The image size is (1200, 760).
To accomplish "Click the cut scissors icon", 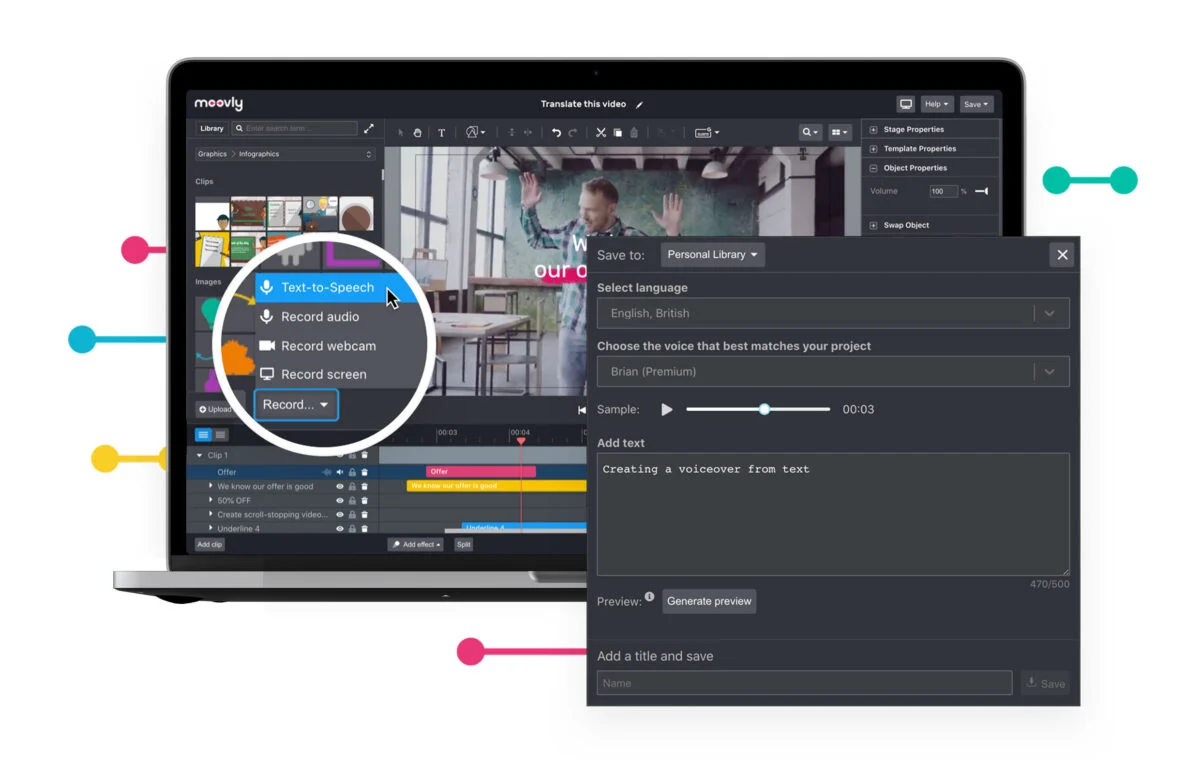I will click(x=601, y=132).
